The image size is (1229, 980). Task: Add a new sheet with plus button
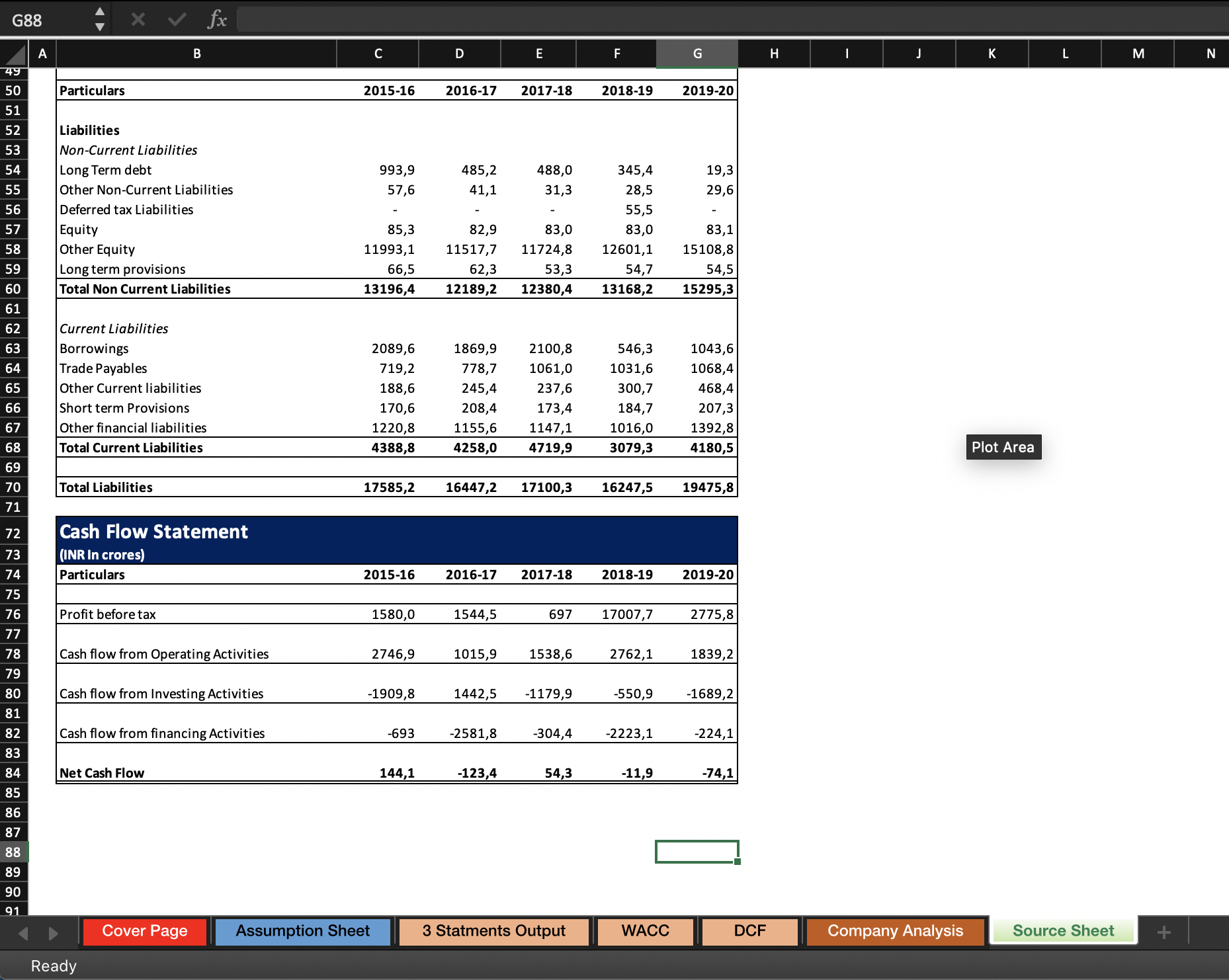1164,932
